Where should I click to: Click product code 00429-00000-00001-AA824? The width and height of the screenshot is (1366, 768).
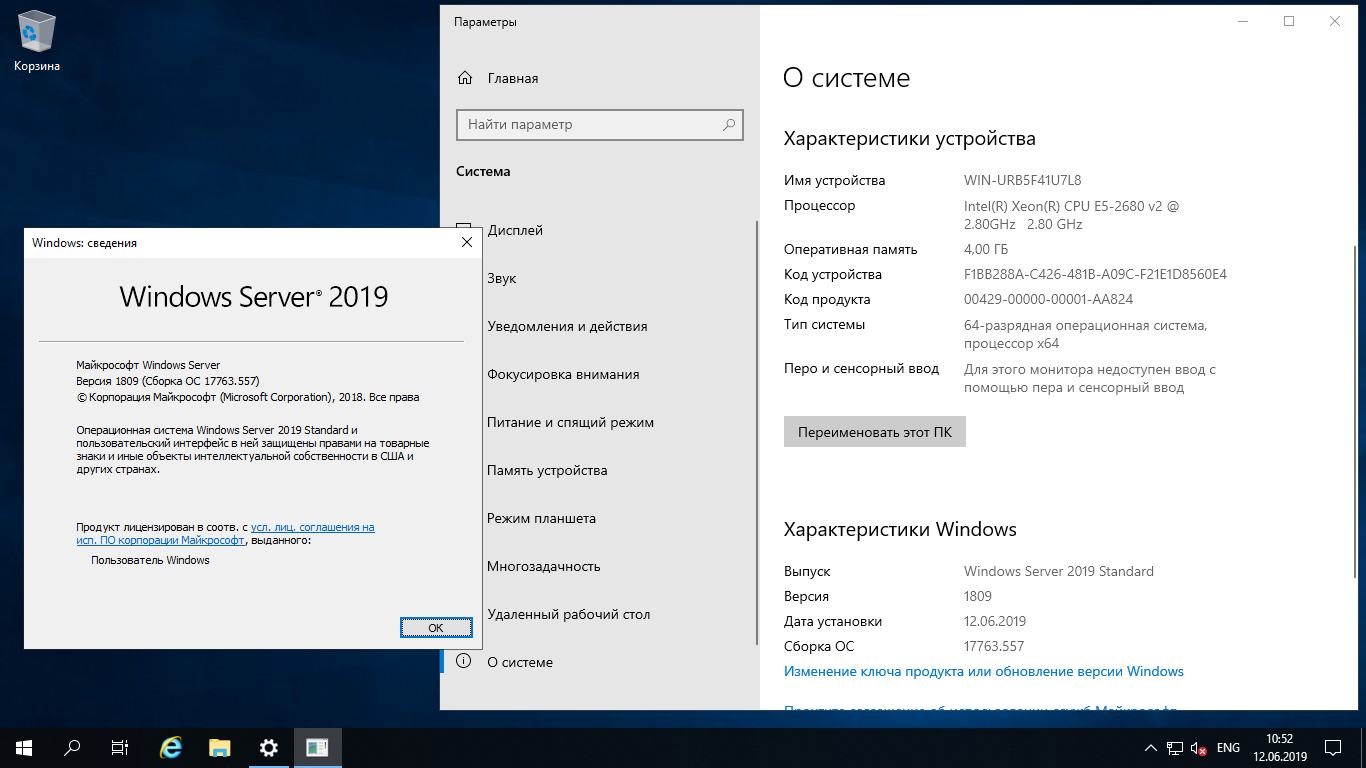pos(1048,299)
